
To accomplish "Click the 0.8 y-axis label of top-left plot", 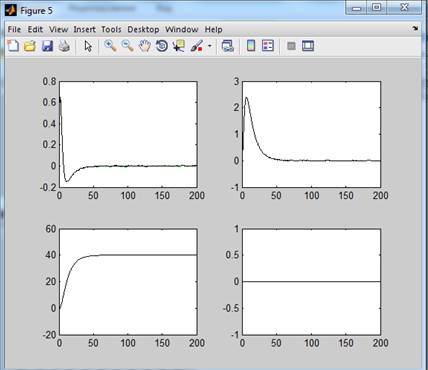I will (x=50, y=81).
